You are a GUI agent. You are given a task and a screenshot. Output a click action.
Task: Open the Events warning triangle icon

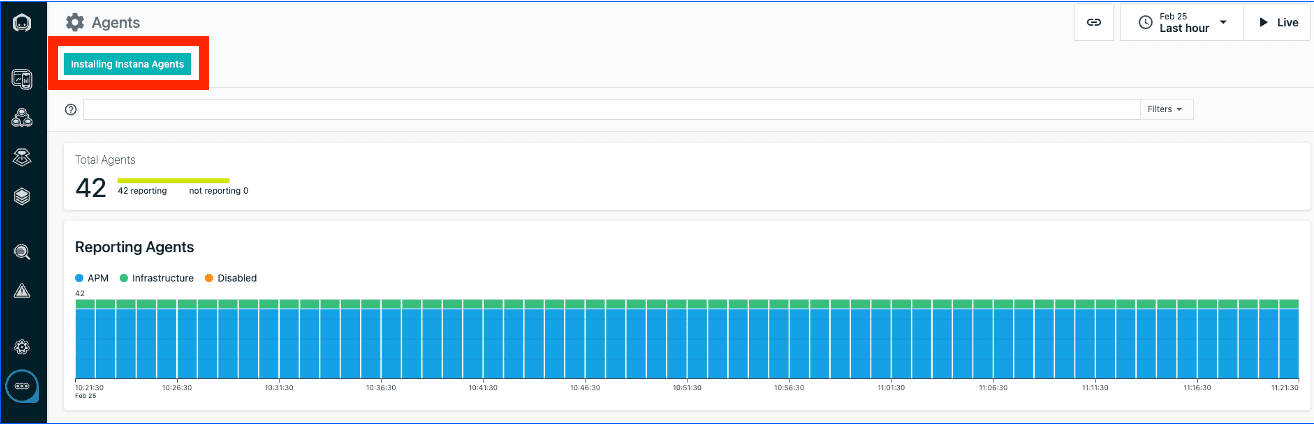coord(22,291)
